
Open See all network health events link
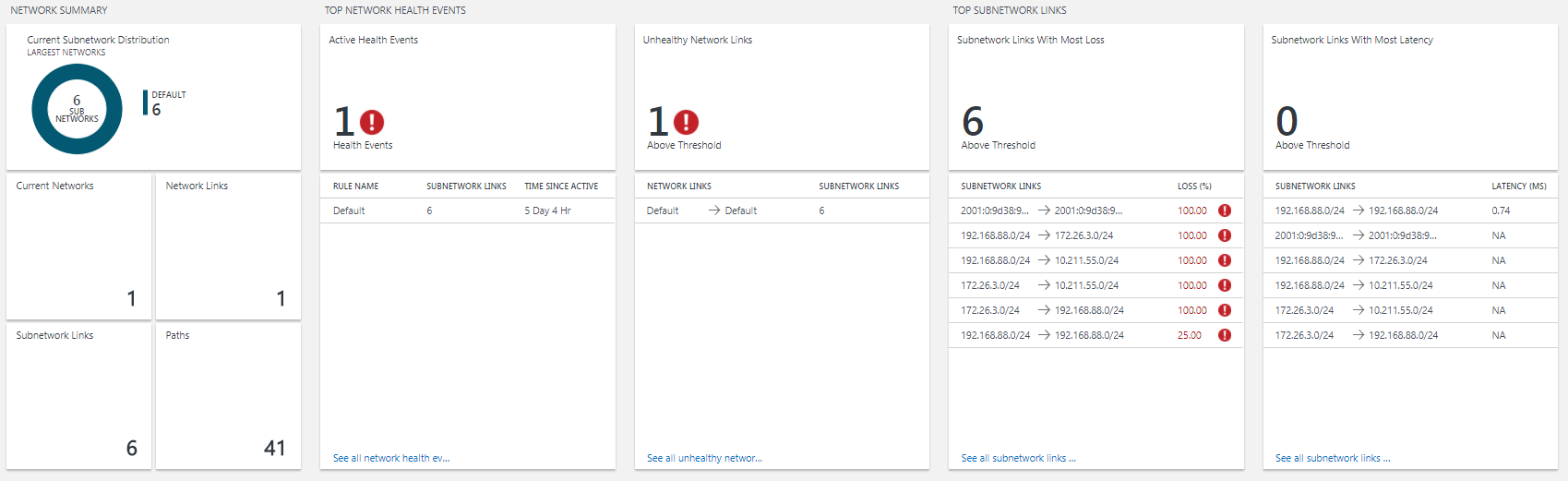click(391, 458)
